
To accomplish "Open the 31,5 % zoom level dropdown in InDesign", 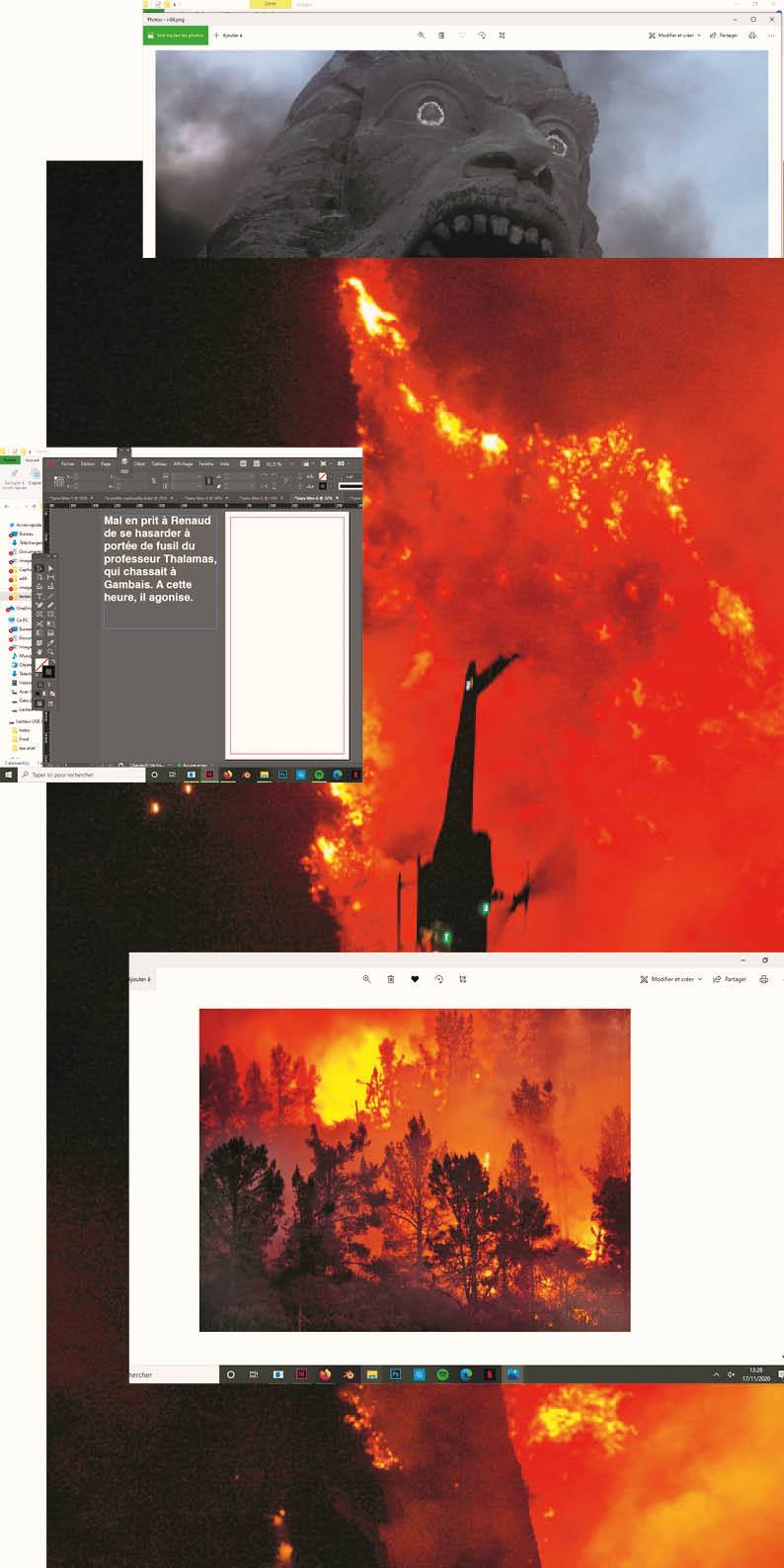I will tap(276, 463).
